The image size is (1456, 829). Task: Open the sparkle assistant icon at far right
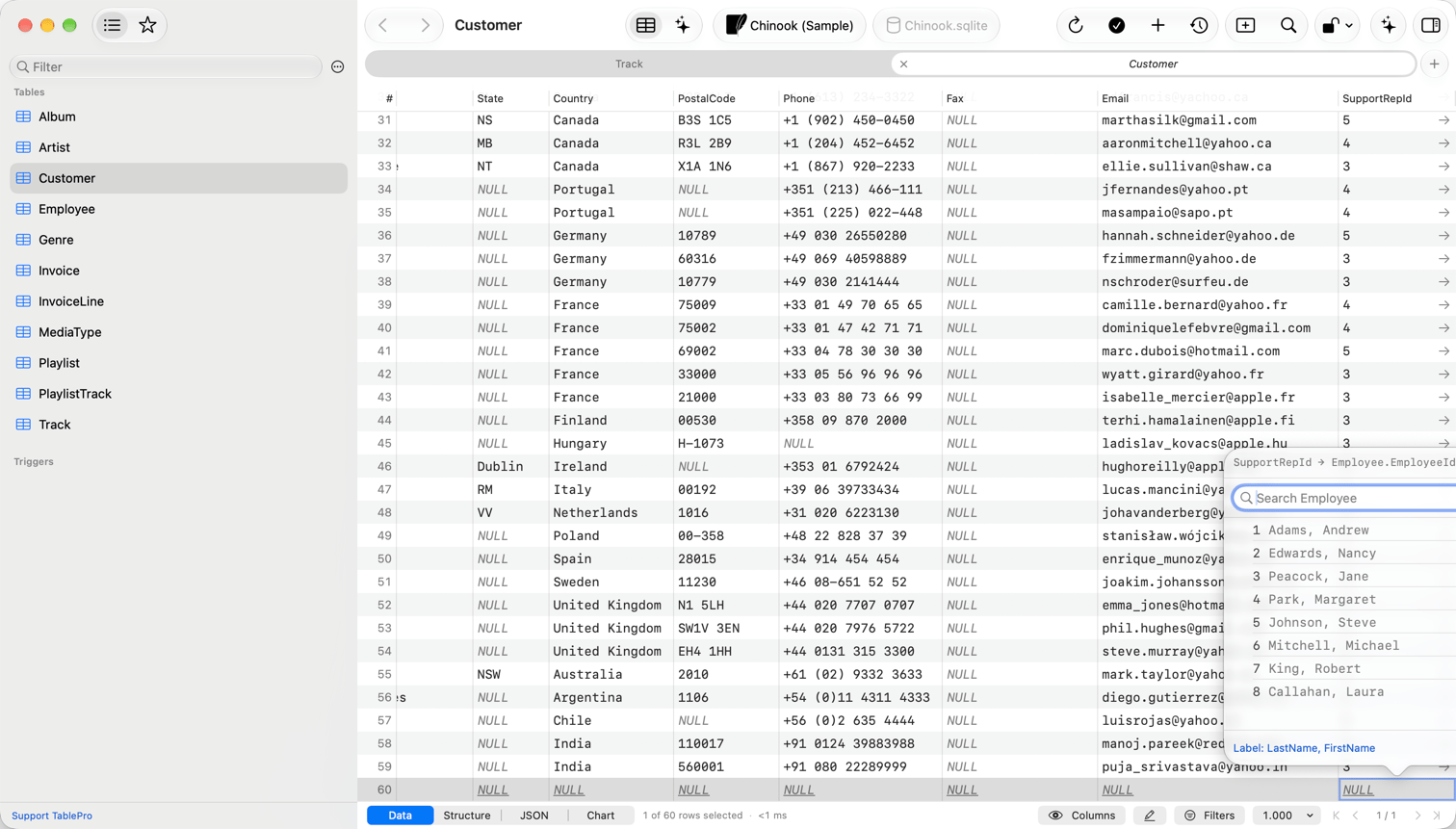coord(1389,25)
